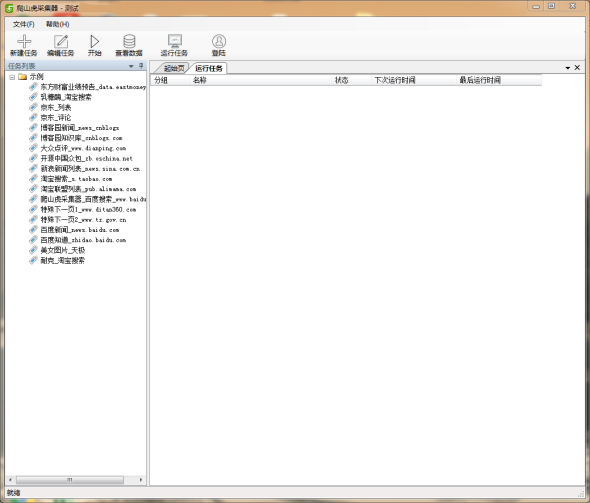The height and width of the screenshot is (503, 590).
Task: Open the 帮助(H) menu
Action: (58, 24)
